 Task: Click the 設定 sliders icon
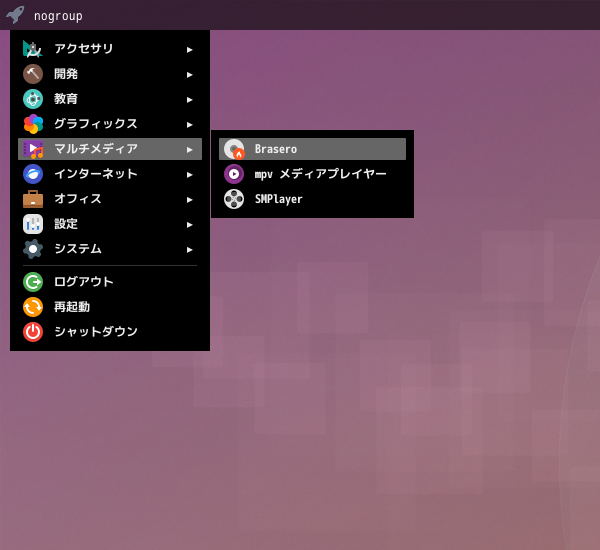[33, 224]
